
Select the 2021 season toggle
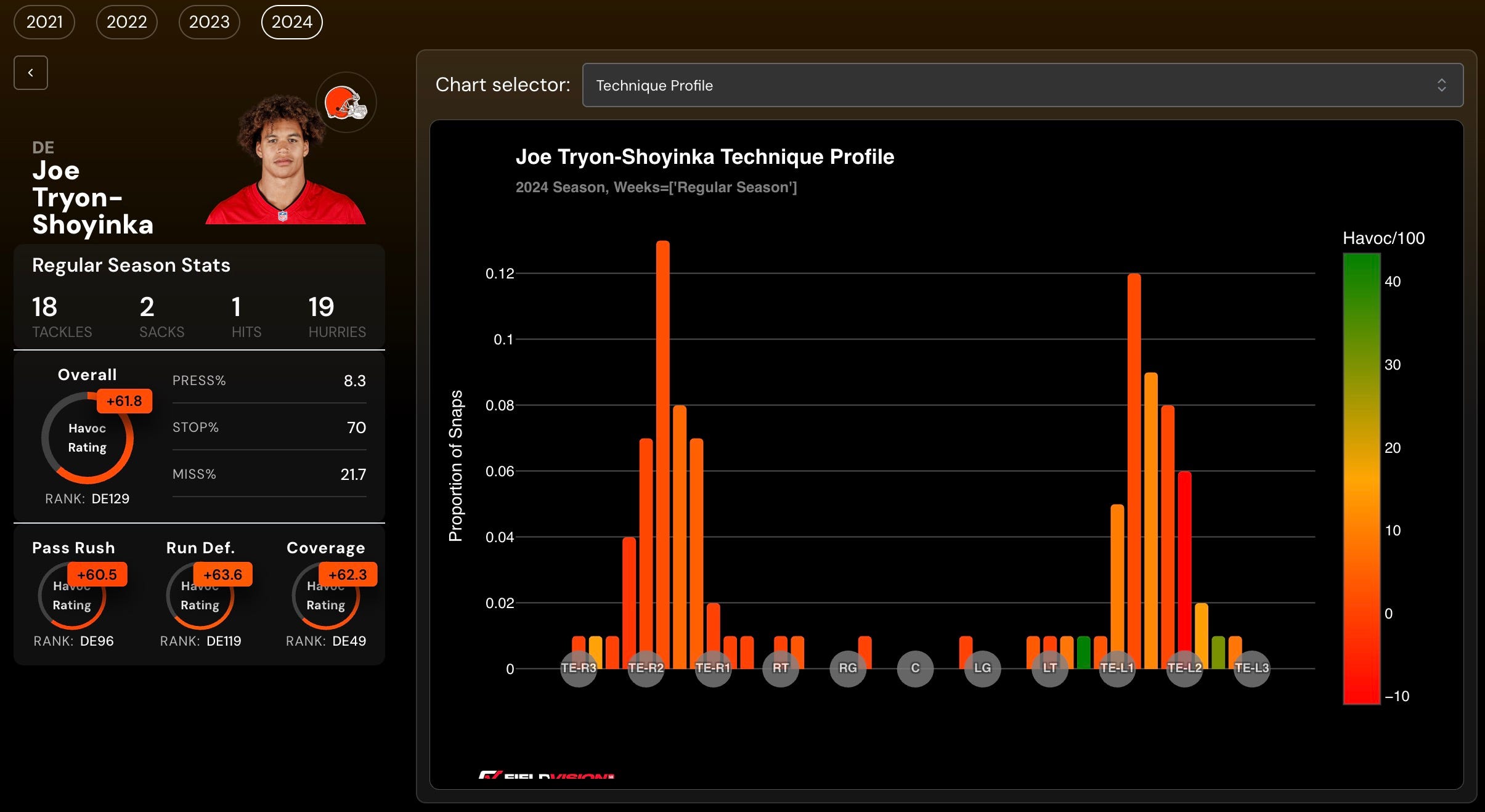click(44, 22)
